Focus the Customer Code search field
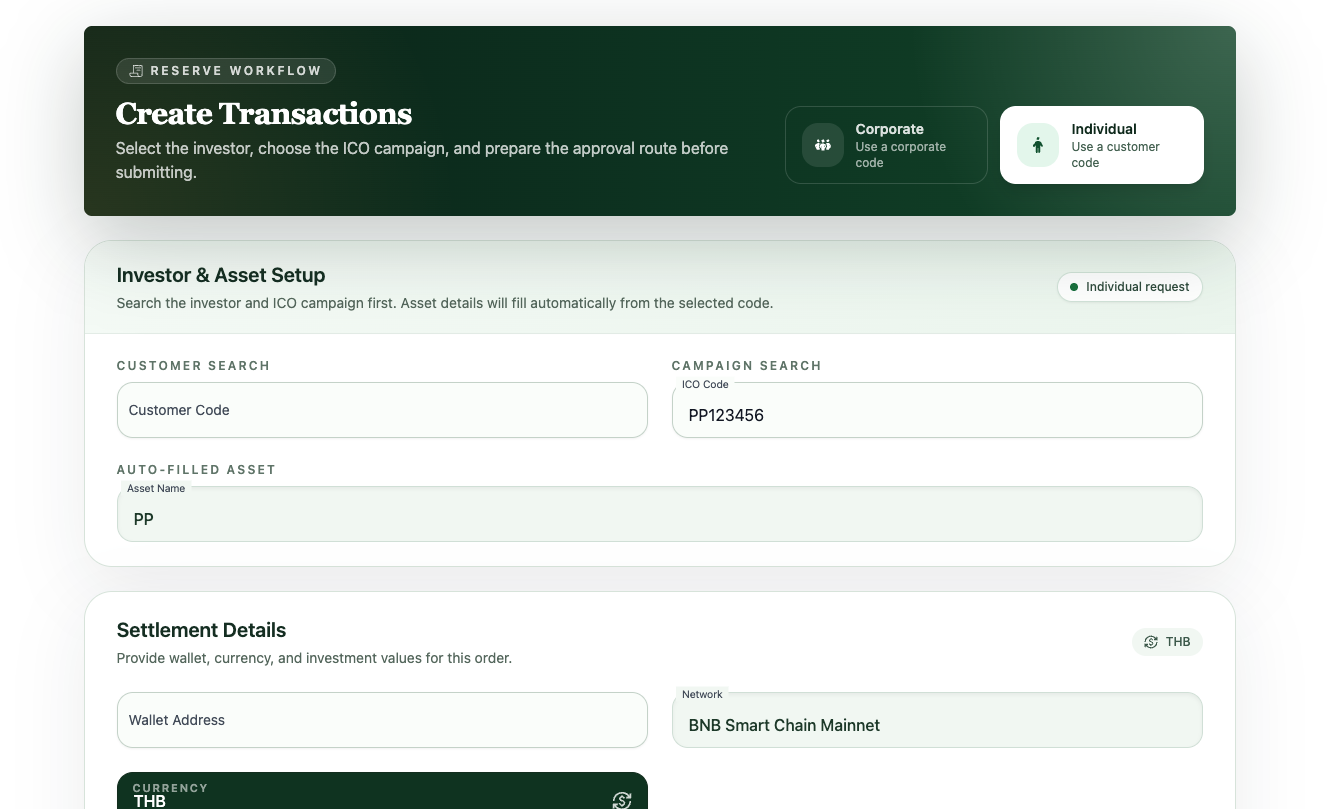The width and height of the screenshot is (1327, 809). click(x=382, y=410)
